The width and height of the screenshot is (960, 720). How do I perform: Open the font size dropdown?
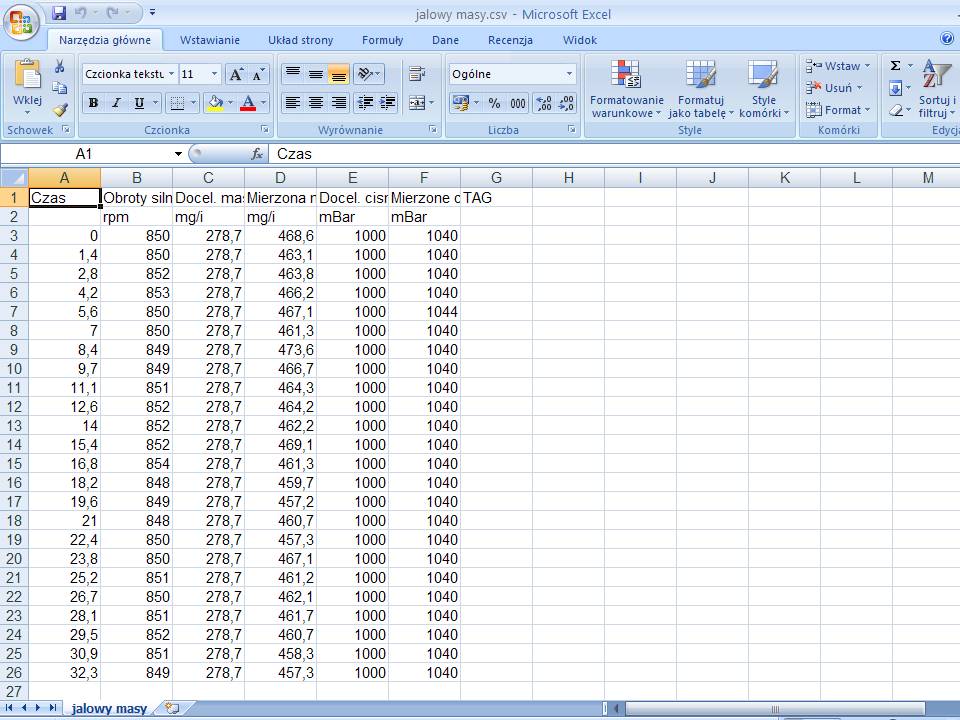[x=214, y=74]
